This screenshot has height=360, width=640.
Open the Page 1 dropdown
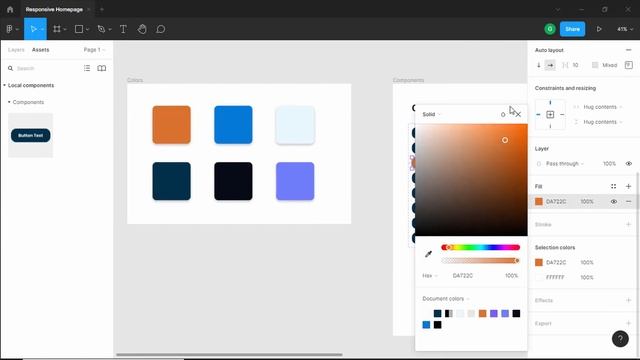[94, 50]
